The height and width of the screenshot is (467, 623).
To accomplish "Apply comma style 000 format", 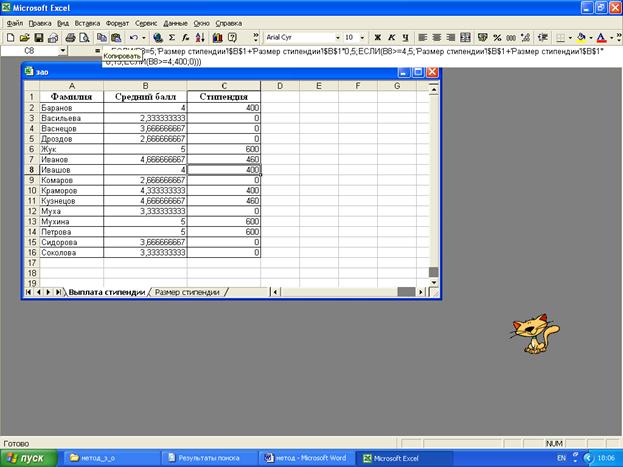I will [511, 38].
